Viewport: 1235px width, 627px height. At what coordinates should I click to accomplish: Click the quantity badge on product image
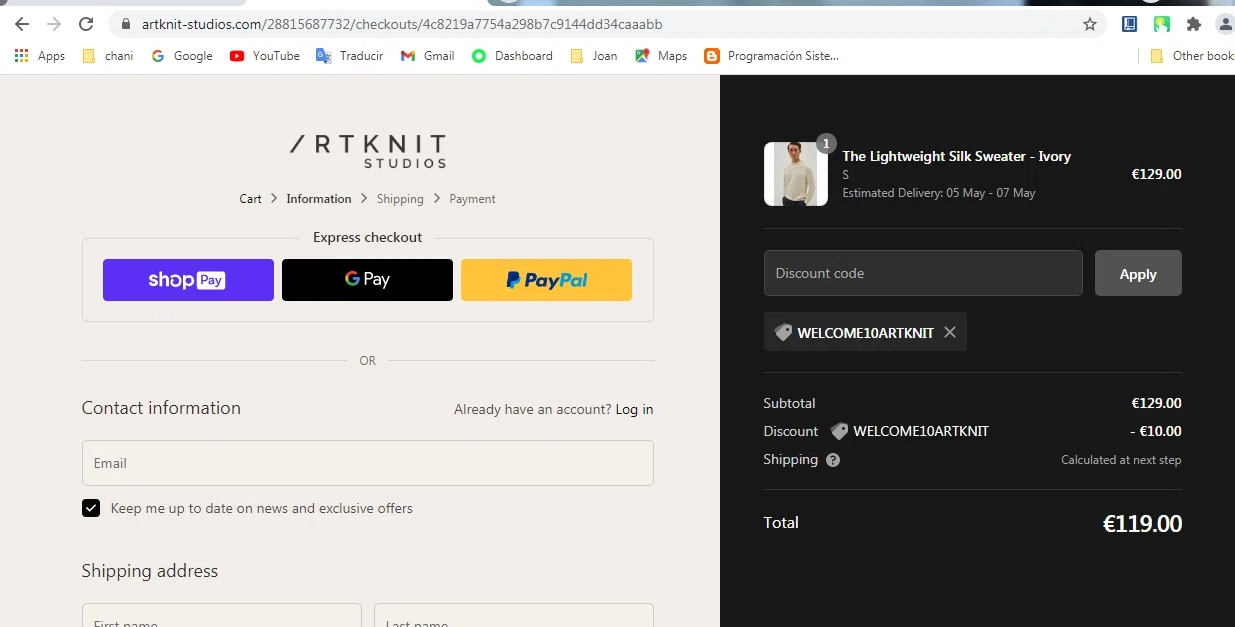(826, 144)
